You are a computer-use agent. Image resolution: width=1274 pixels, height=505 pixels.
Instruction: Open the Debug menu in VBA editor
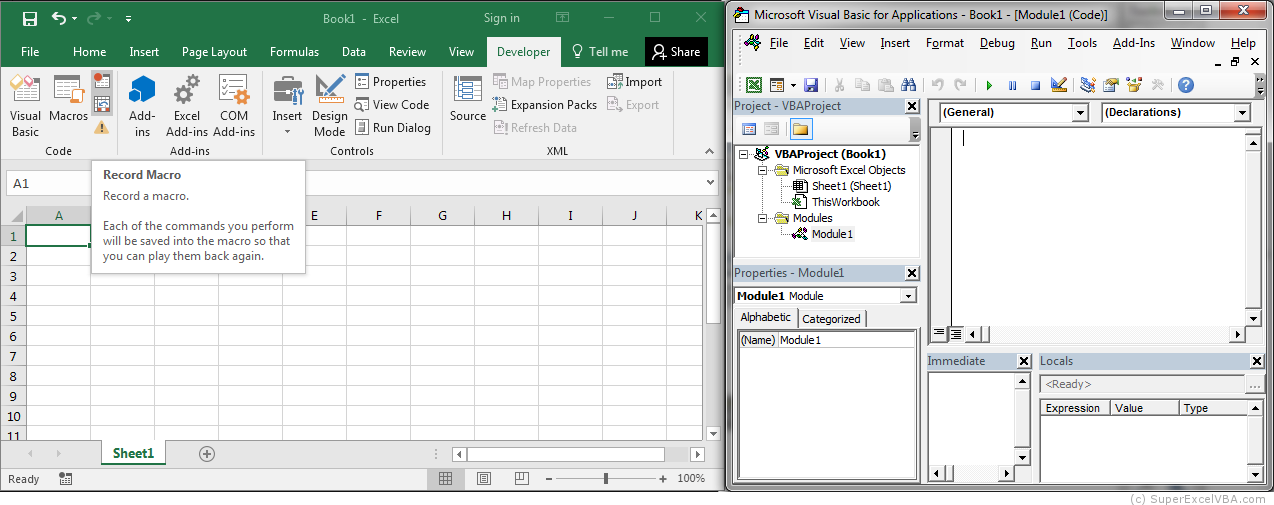(x=997, y=43)
